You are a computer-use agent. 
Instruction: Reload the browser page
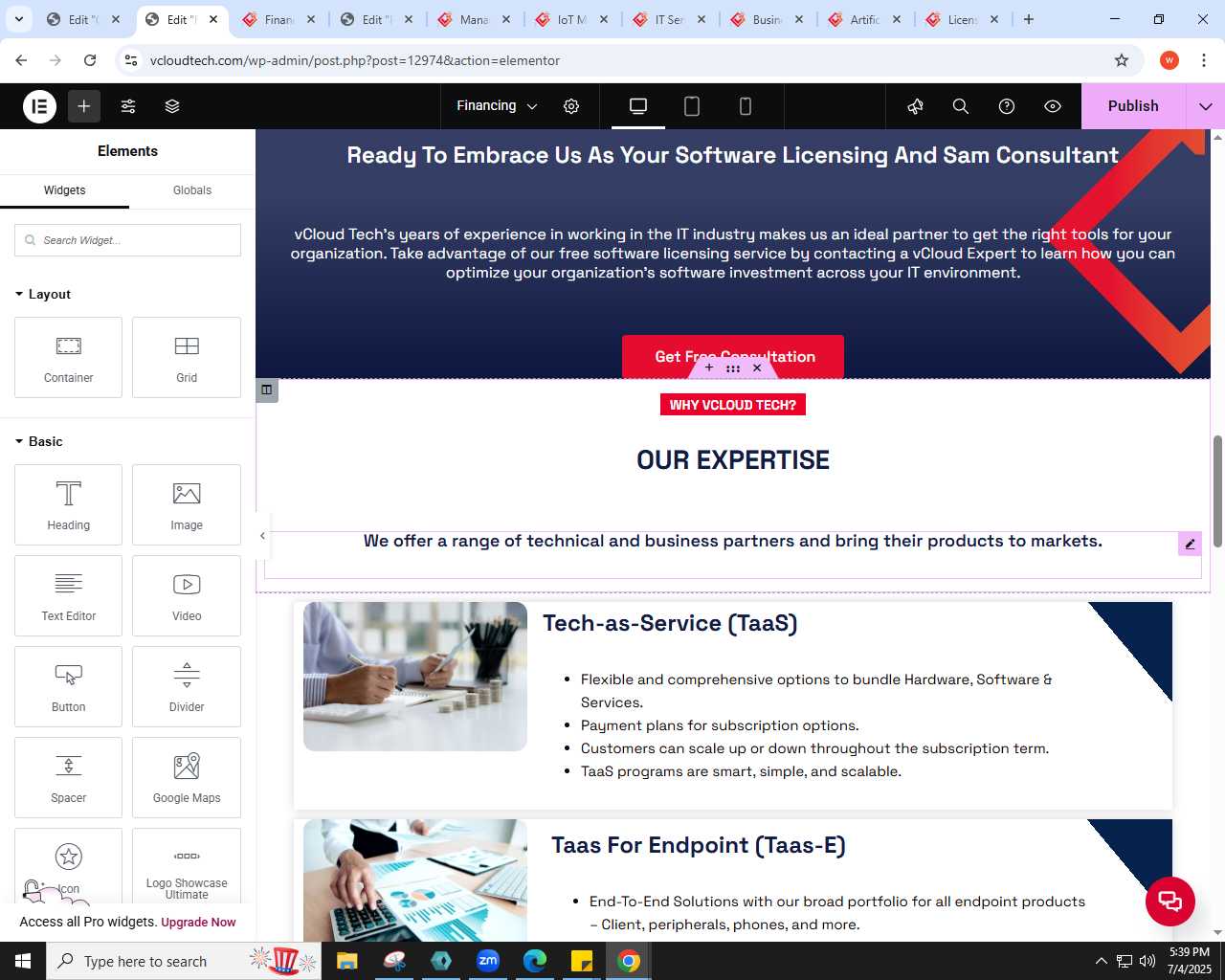click(90, 60)
